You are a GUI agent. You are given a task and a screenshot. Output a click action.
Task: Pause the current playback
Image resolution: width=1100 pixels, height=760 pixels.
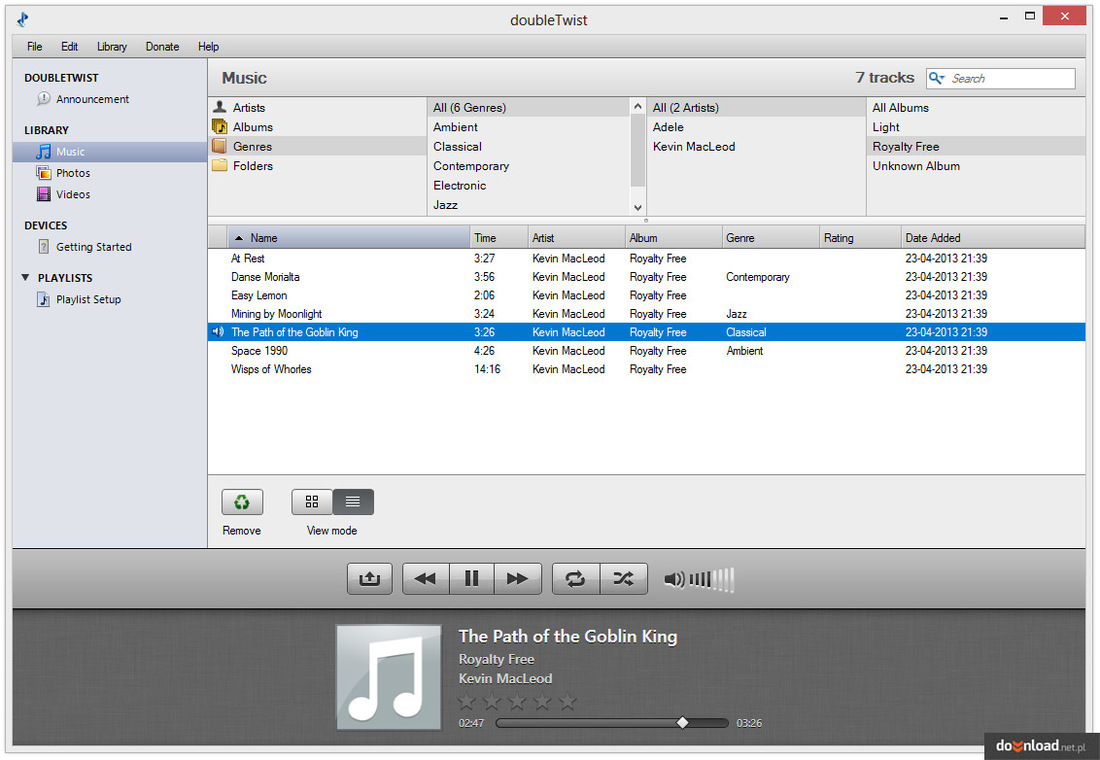pos(471,579)
